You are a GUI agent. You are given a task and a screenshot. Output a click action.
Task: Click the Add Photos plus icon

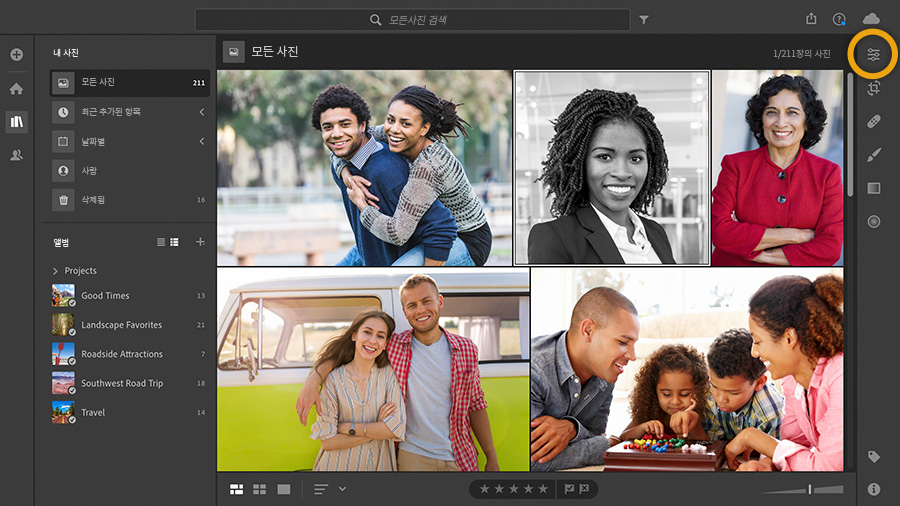(16, 54)
